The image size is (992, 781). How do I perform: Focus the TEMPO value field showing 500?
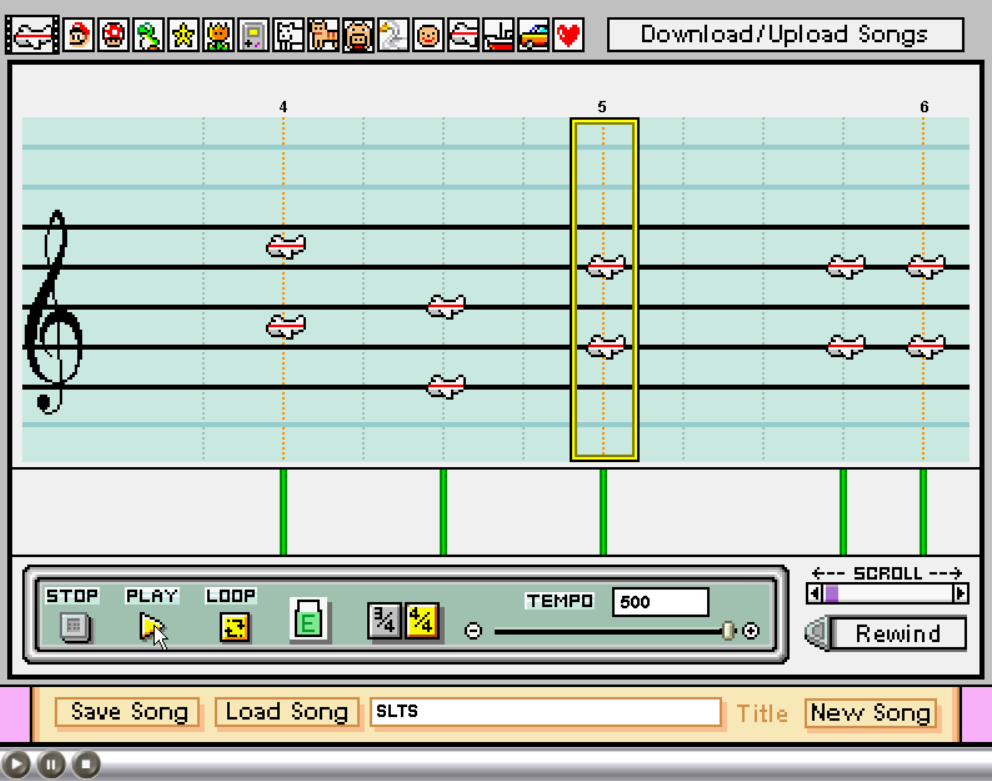(660, 601)
